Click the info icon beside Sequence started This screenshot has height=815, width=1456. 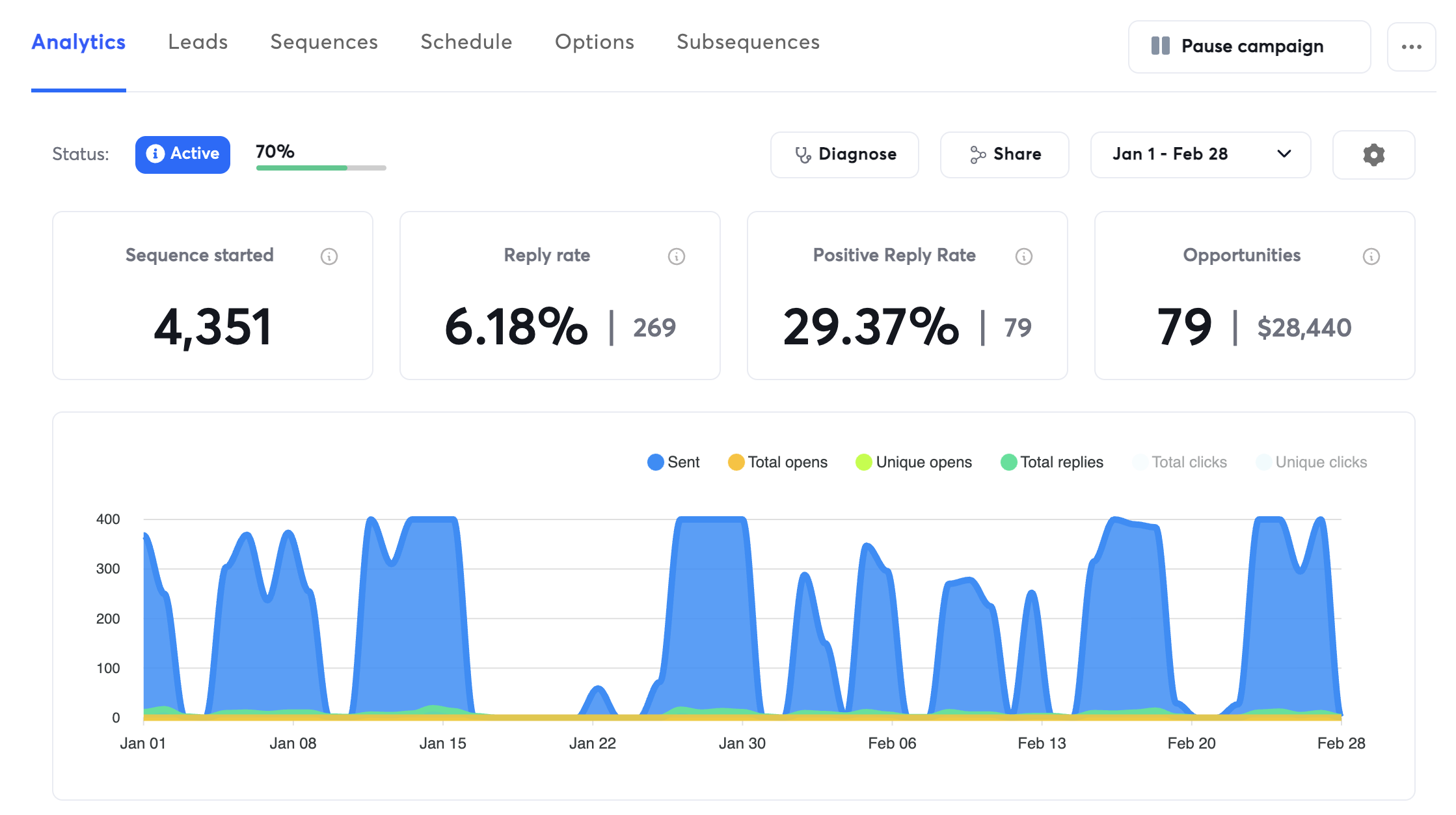(329, 256)
